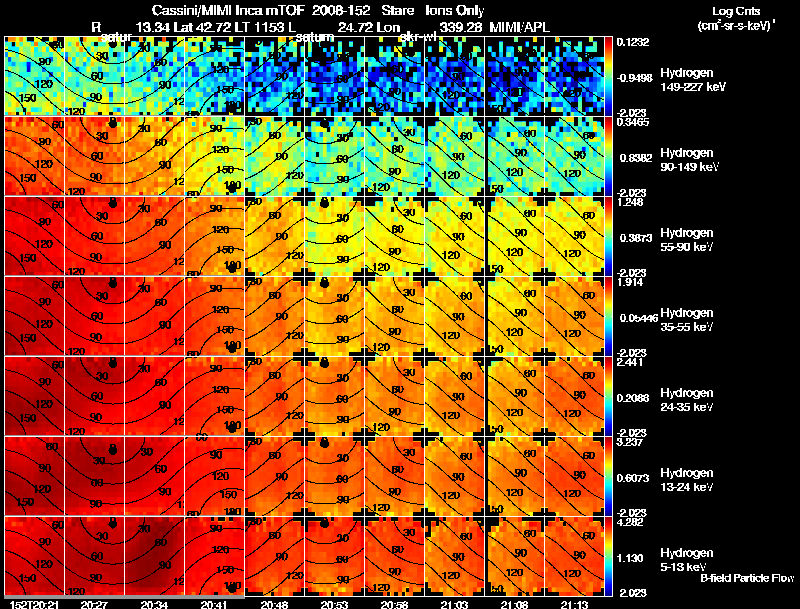Click the '0.8382' color bar value
Viewport: 800px width, 609px height.
(x=636, y=158)
